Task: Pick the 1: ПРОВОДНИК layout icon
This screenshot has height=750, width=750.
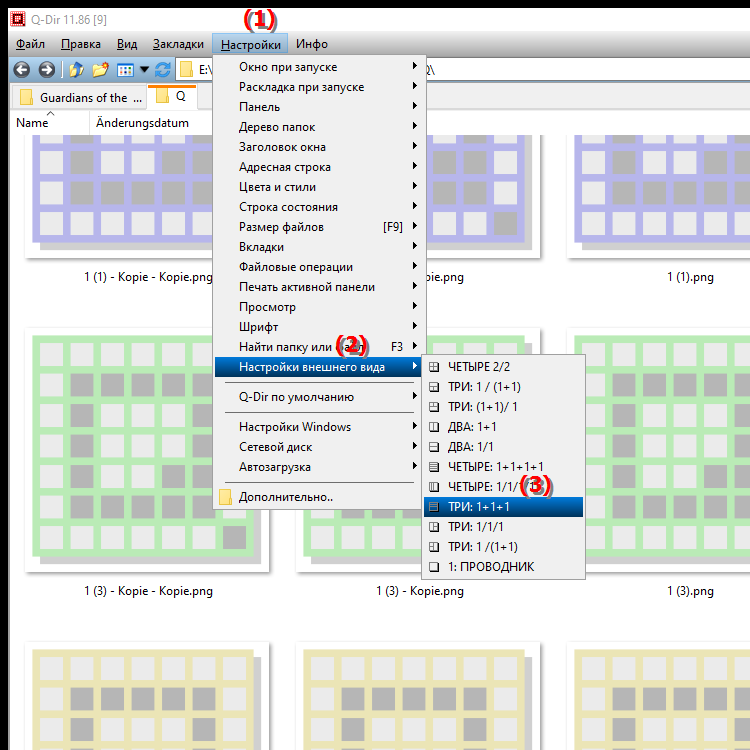Action: coord(434,567)
